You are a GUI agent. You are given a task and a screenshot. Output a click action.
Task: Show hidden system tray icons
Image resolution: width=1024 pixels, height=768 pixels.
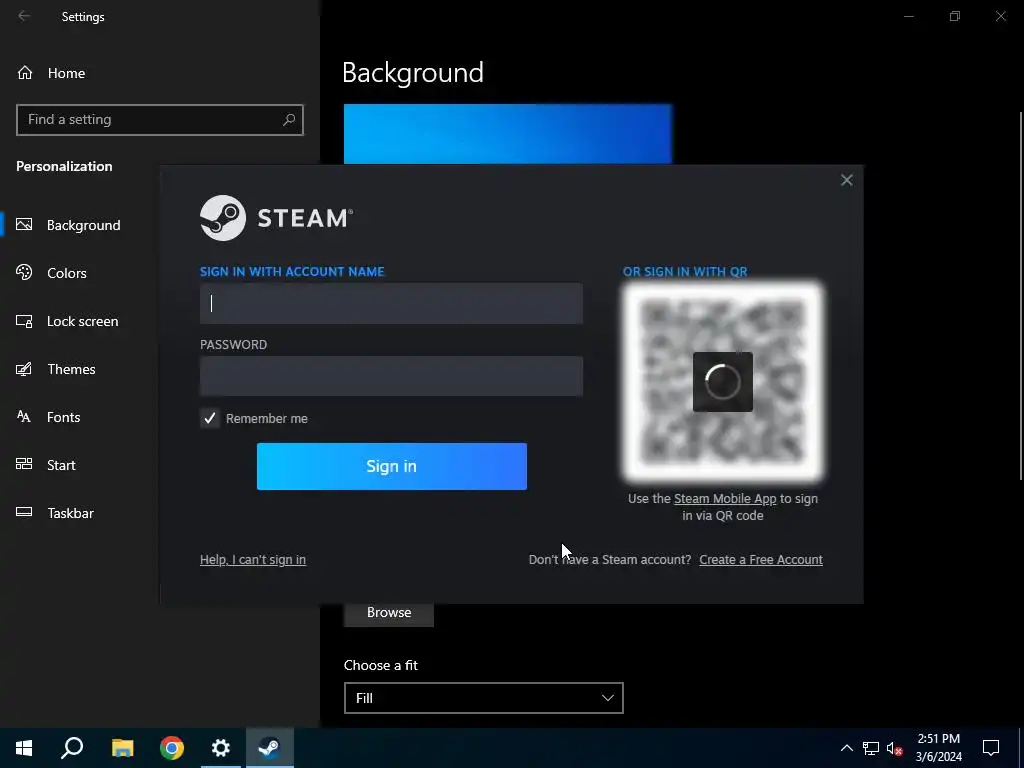pos(846,748)
